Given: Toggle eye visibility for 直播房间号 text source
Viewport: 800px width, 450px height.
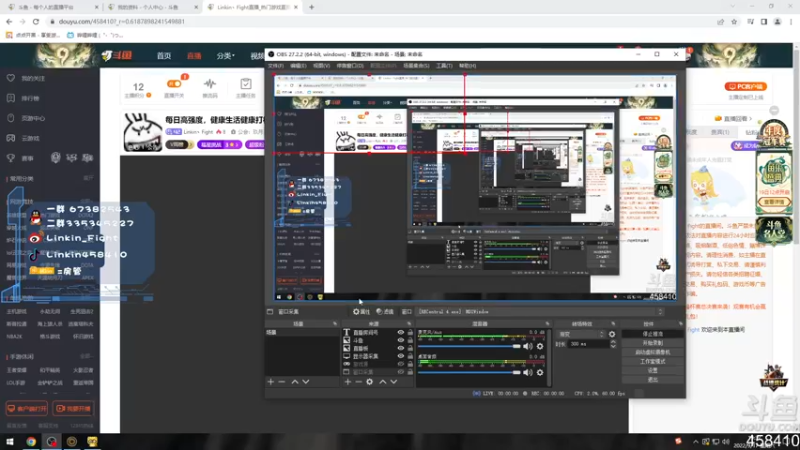Looking at the screenshot, I should 401,333.
